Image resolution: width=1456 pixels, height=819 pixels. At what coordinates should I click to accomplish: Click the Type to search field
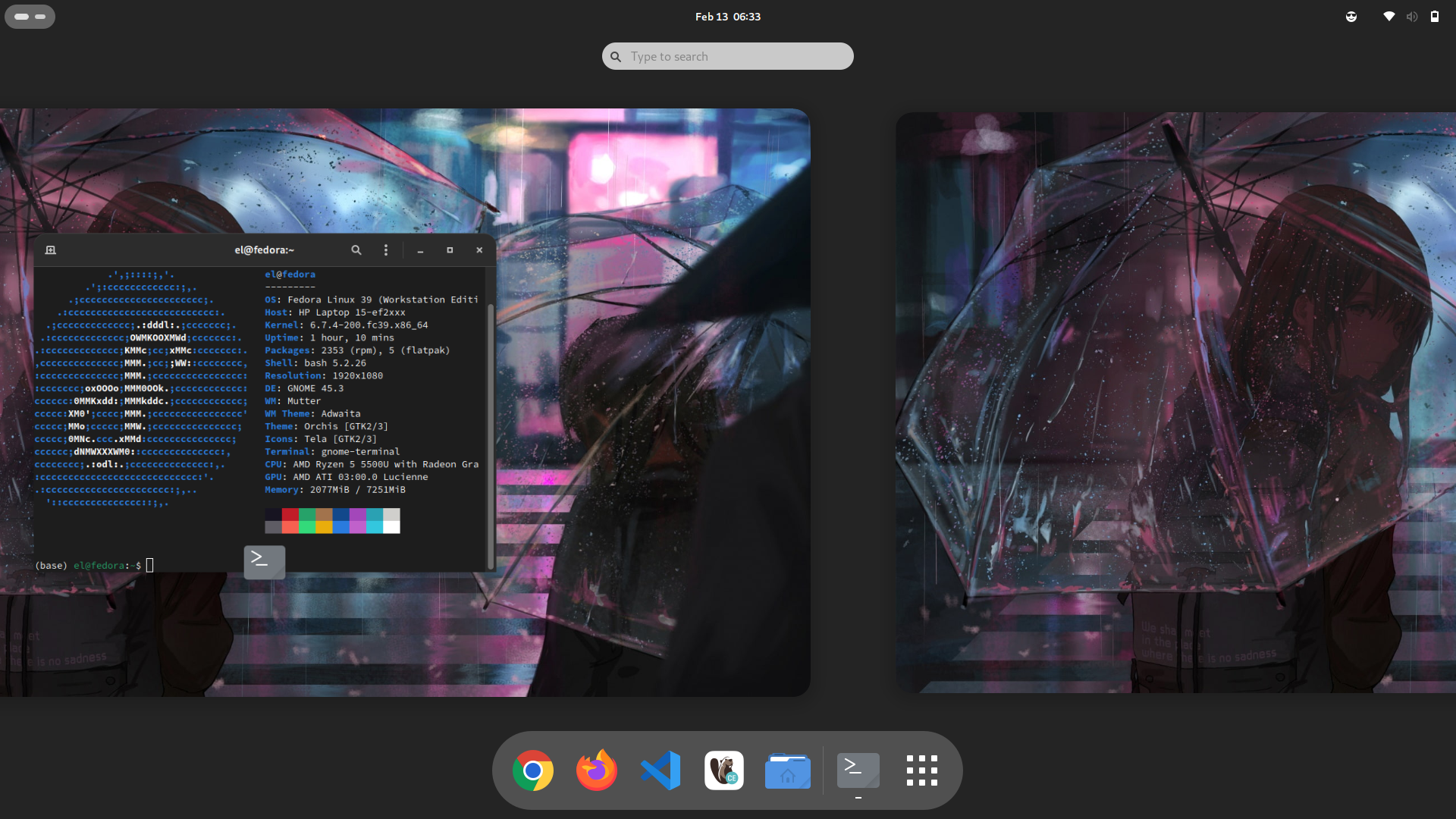click(728, 56)
